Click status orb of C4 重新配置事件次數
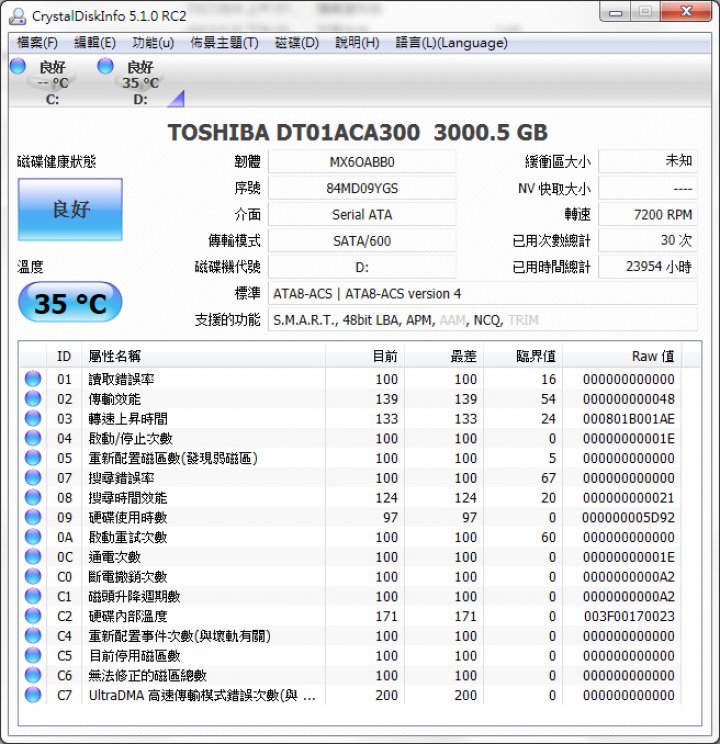Screen dimensions: 720x744 [x=33, y=635]
